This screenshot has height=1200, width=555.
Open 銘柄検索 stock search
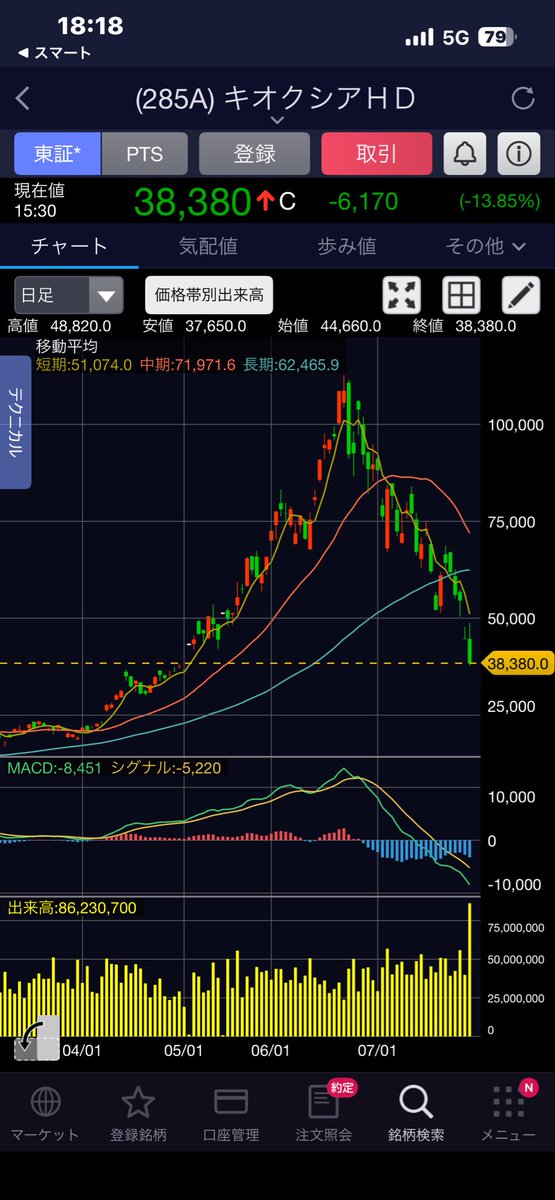416,1113
